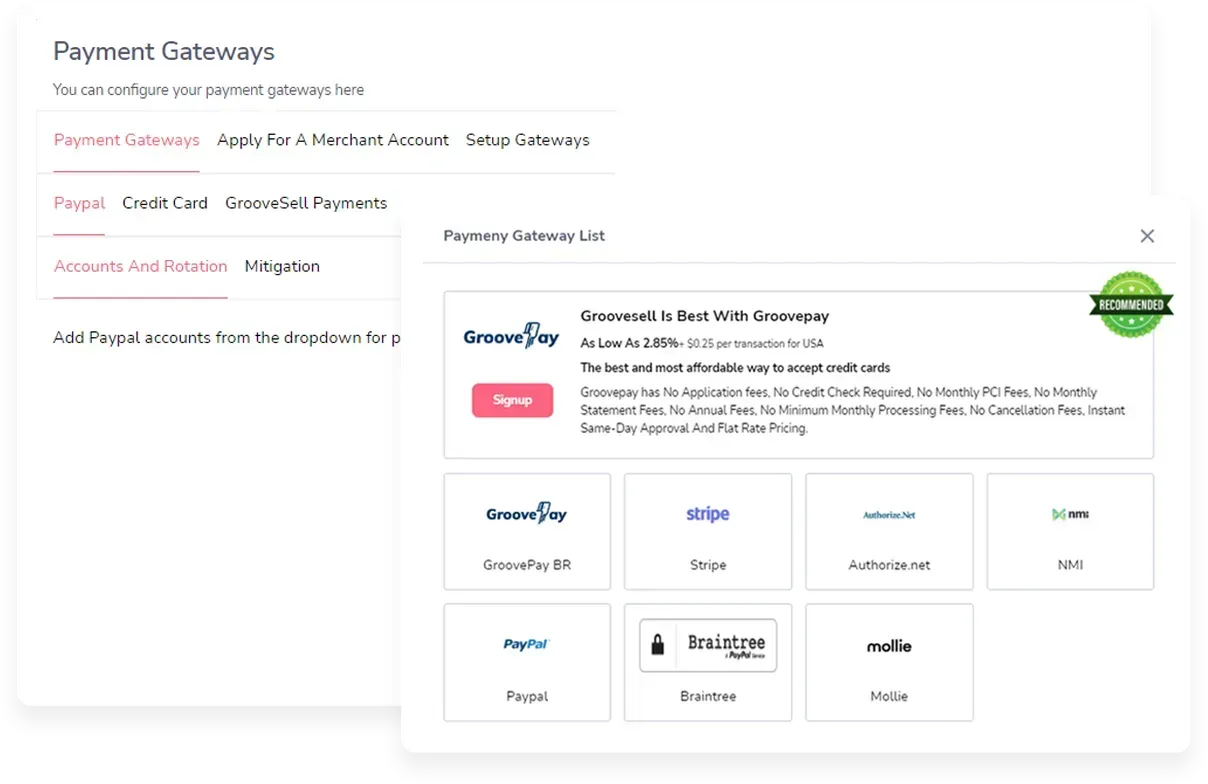Select the Paypal sub-tab
The width and height of the screenshot is (1208, 784).
79,203
